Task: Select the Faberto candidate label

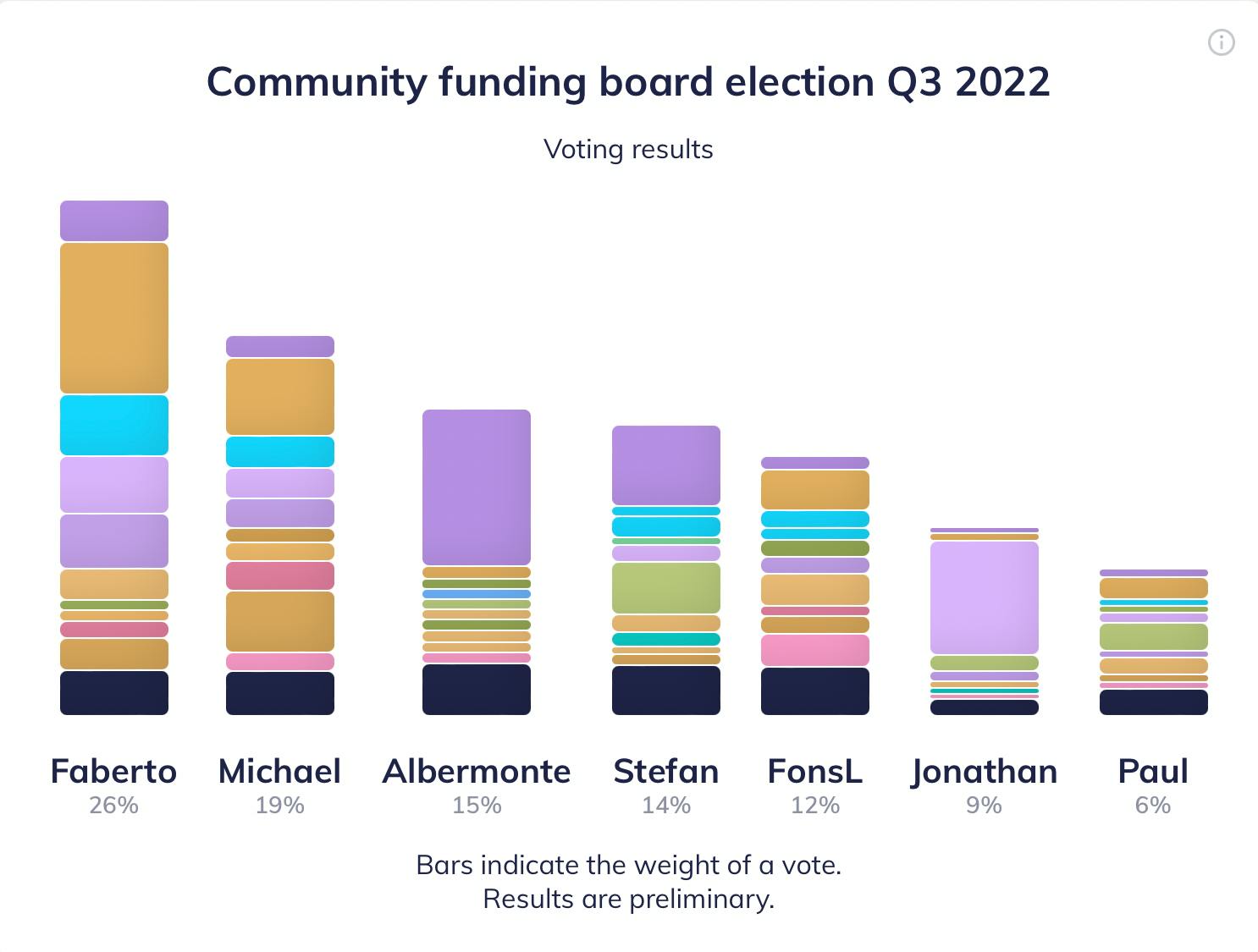Action: coord(113,771)
